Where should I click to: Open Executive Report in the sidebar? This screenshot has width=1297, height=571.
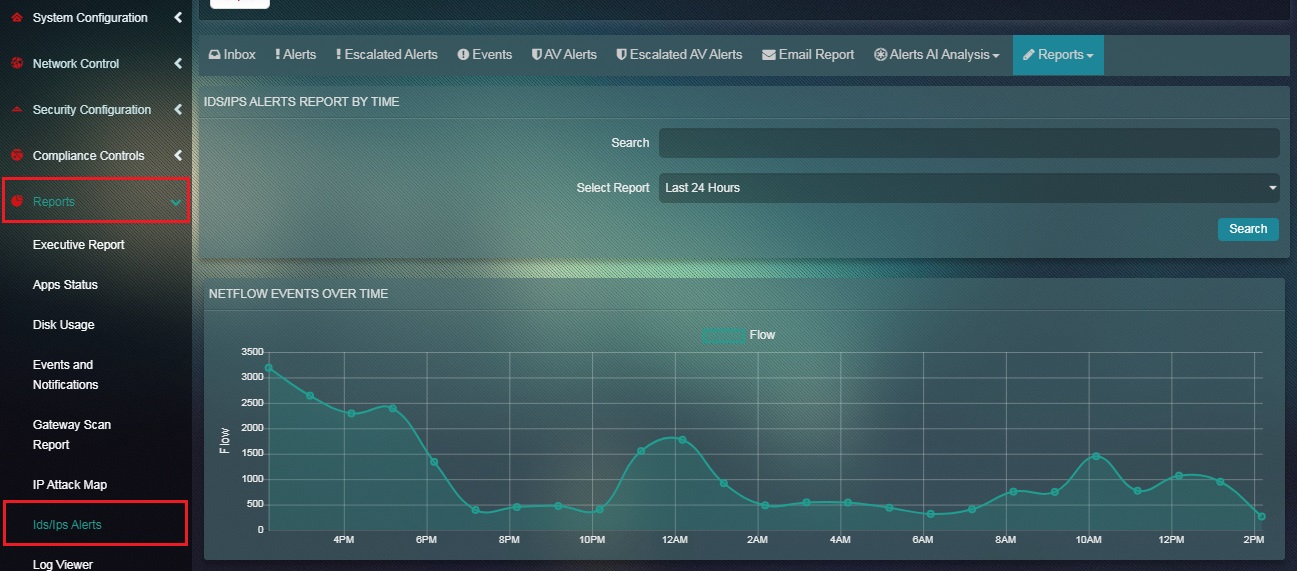(79, 245)
